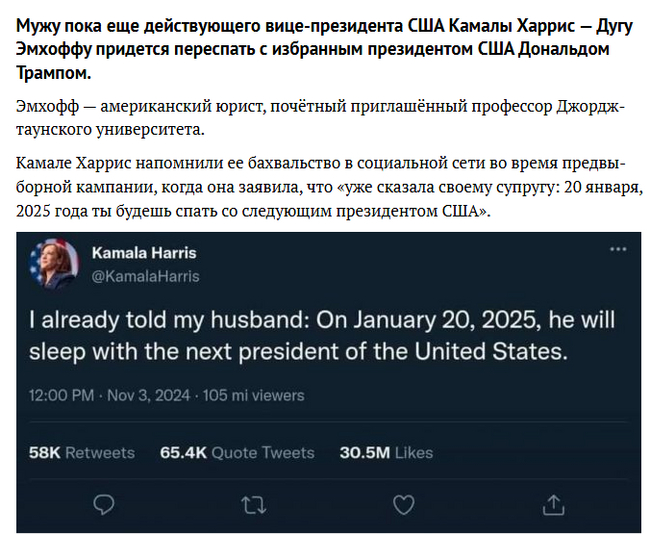This screenshot has height=534, width=650.
Task: Open the 65.4K Quote Tweets list
Action: click(237, 452)
